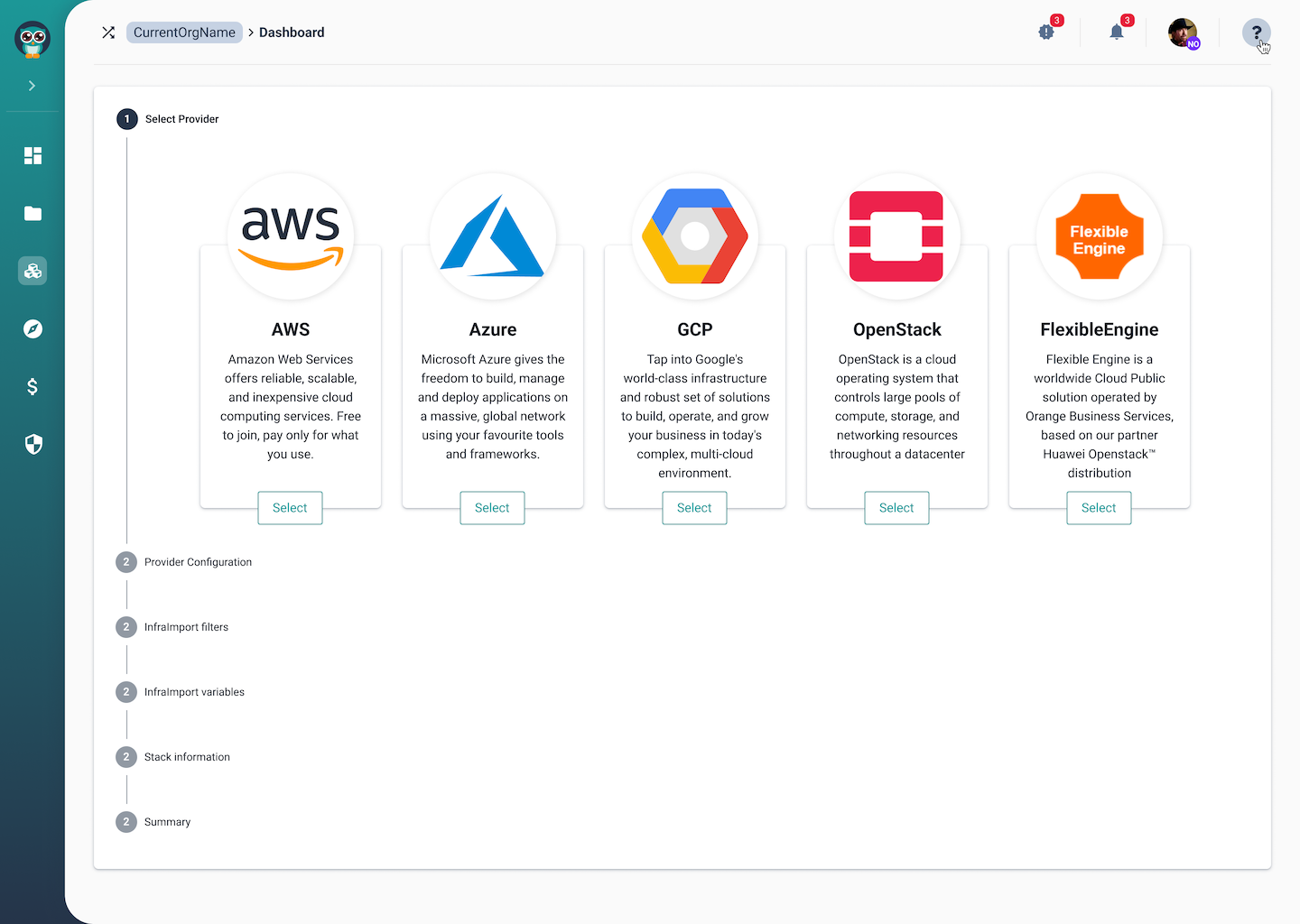Click the OpenStack cloud operating system description
The image size is (1300, 924).
897,407
